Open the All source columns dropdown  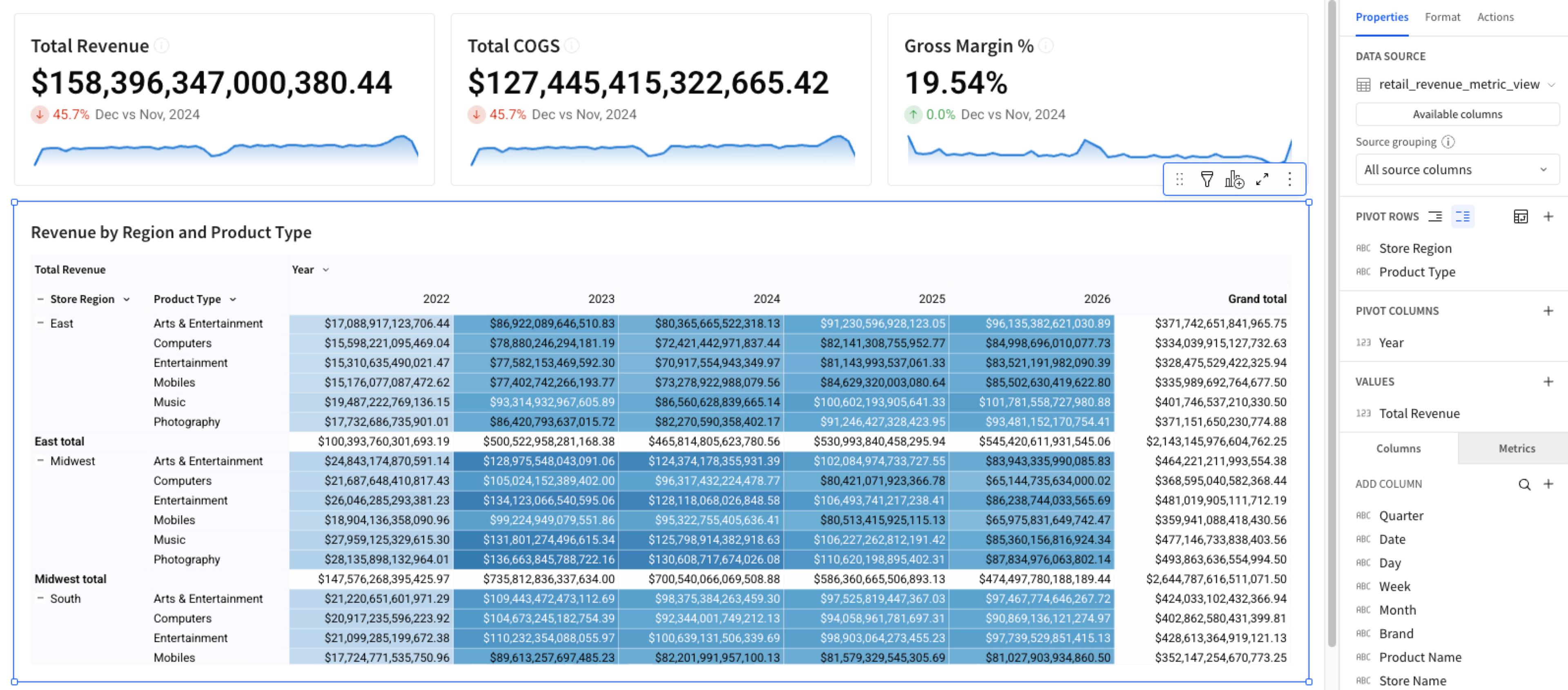tap(1457, 169)
